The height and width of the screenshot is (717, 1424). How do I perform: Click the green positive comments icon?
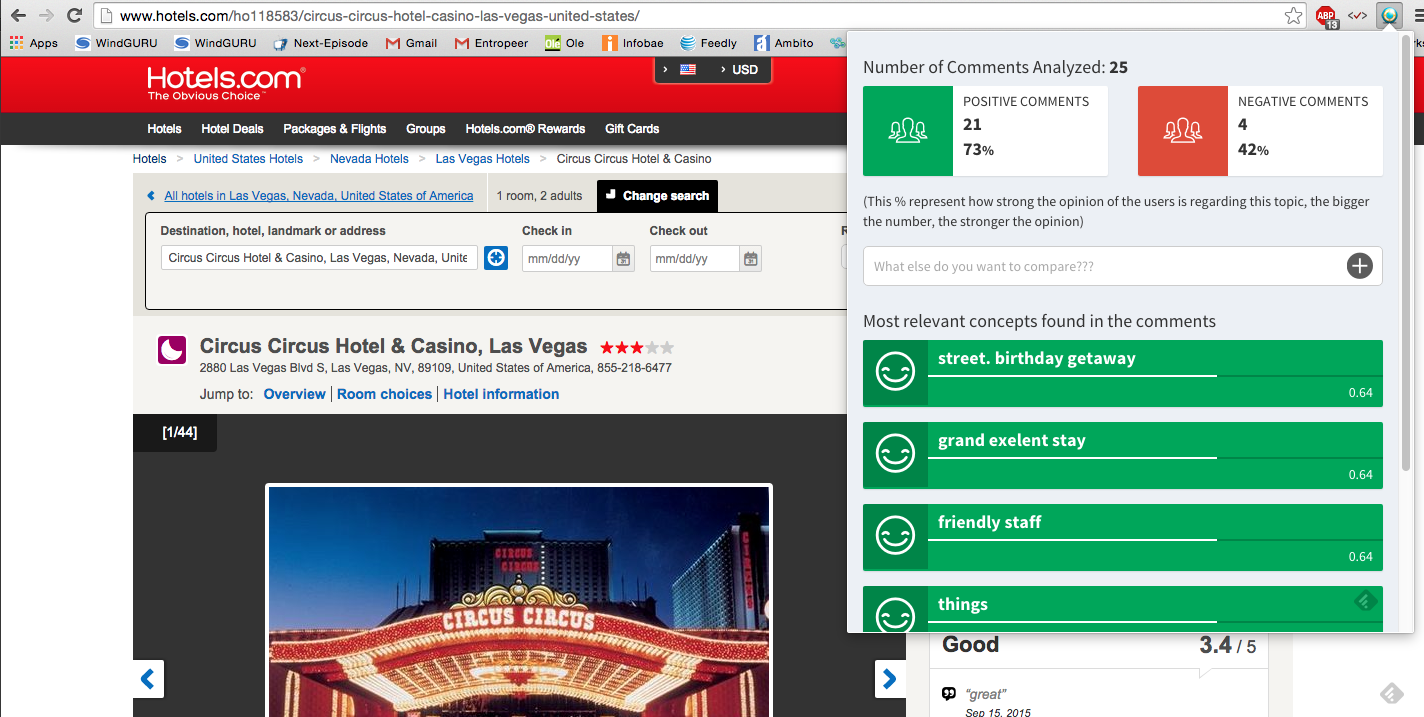pyautogui.click(x=908, y=131)
